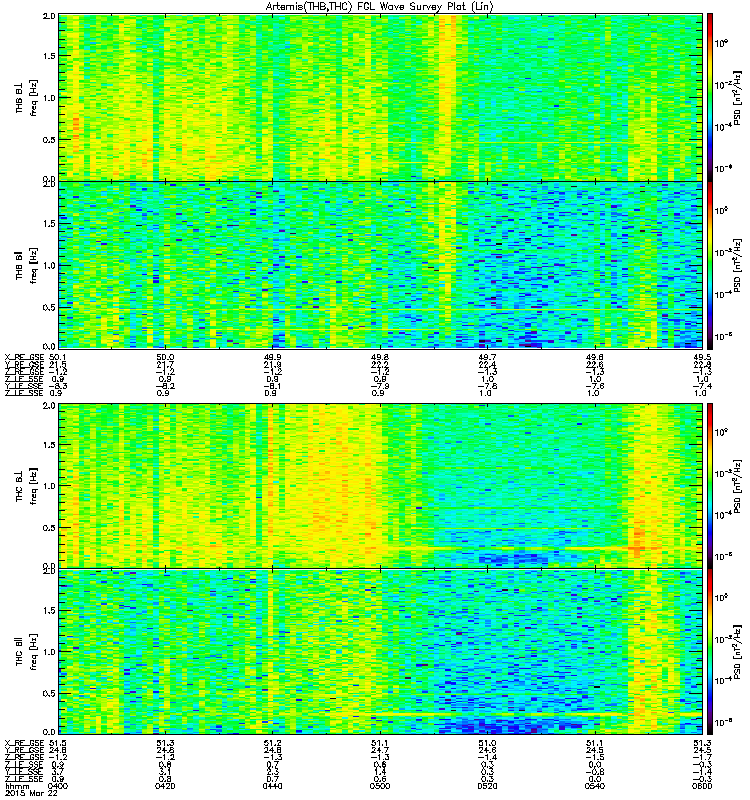Click the THB 'X_RE_GSE' row label above THC panels
Screen dimensions: 750x800
click(24, 358)
